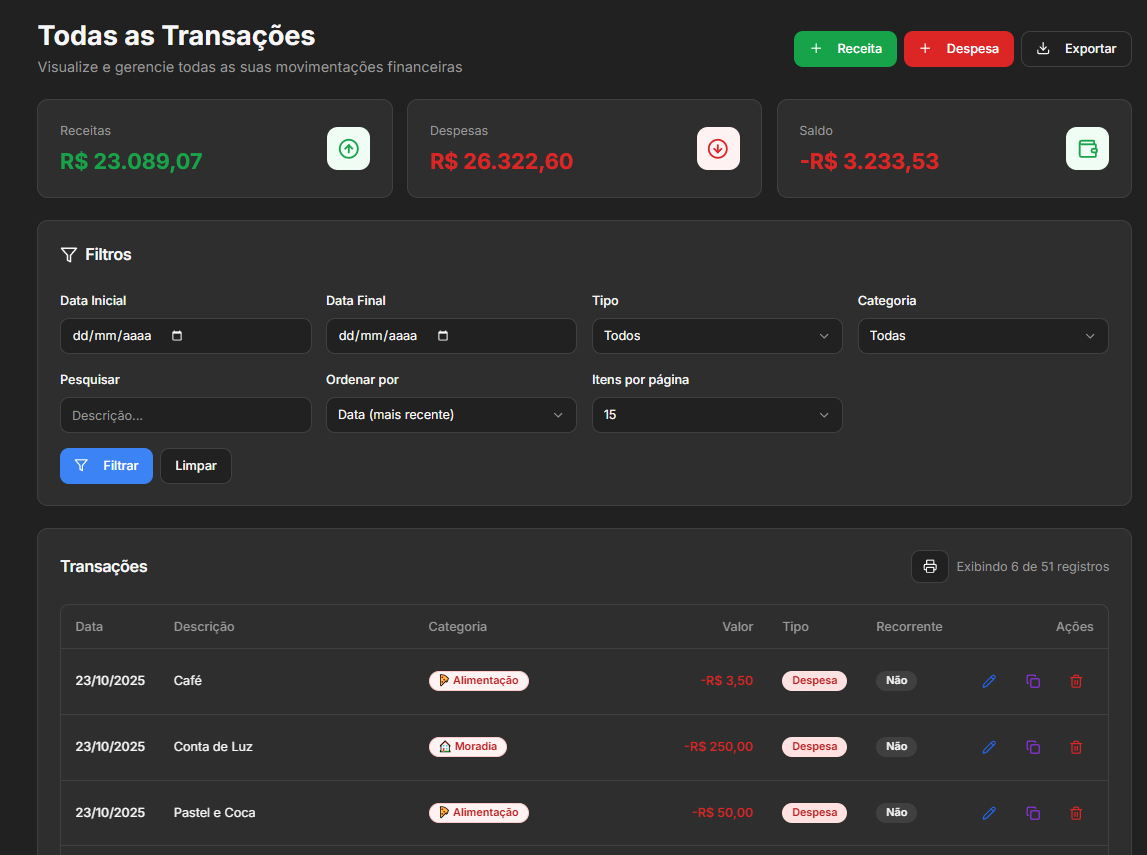Expand the Categoria dropdown showing Todas
The image size is (1147, 855).
click(x=982, y=336)
